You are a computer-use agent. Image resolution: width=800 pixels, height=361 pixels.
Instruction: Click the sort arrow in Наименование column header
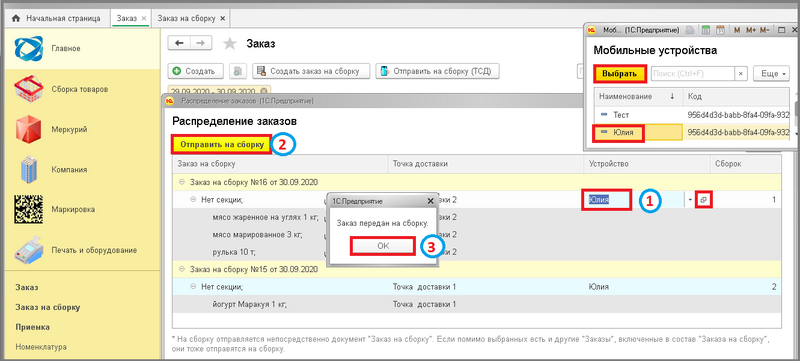[x=672, y=96]
